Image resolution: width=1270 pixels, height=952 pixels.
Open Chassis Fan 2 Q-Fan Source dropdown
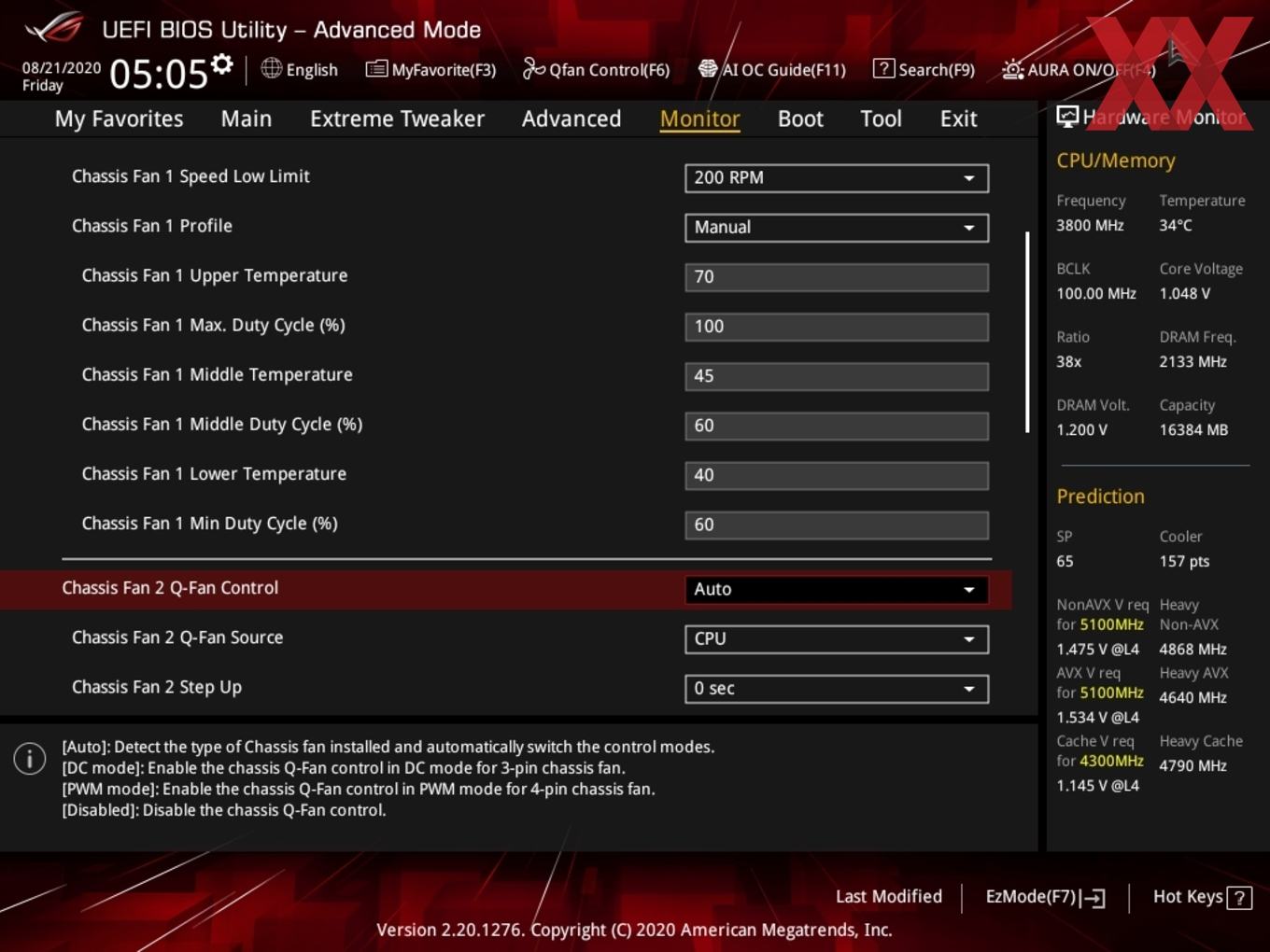point(837,639)
